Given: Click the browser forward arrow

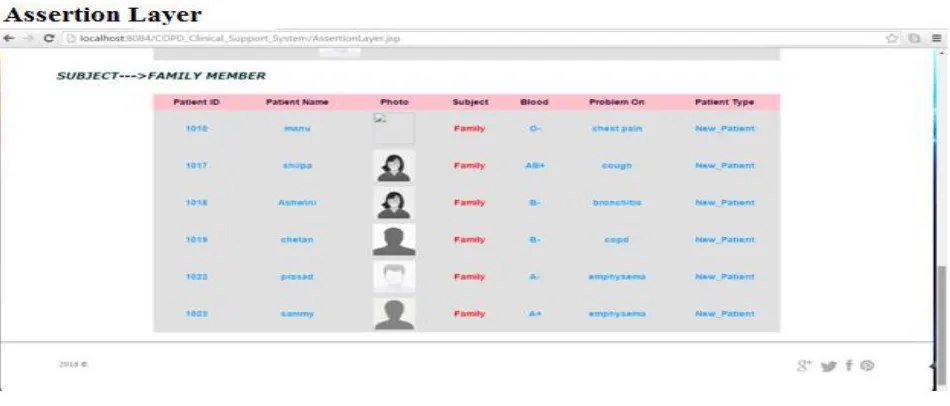Looking at the screenshot, I should pos(28,38).
